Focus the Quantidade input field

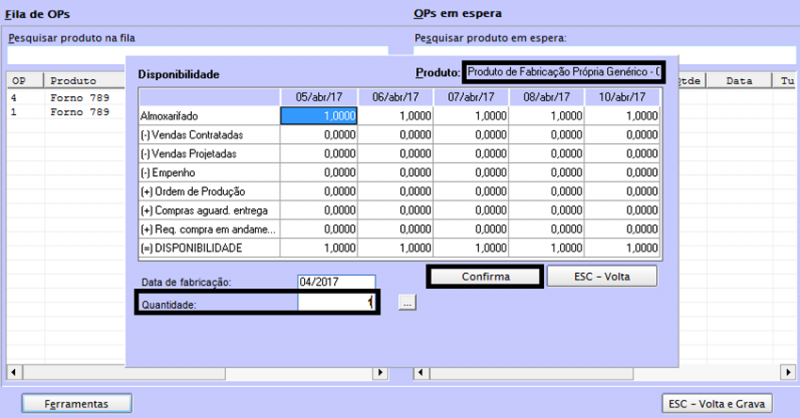[336, 303]
